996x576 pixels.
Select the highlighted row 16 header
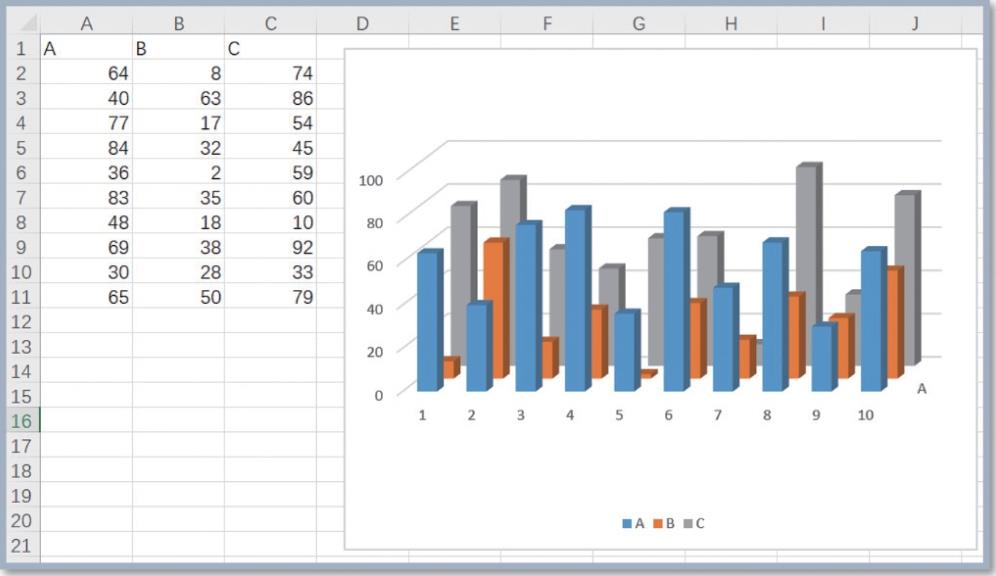[x=22, y=420]
